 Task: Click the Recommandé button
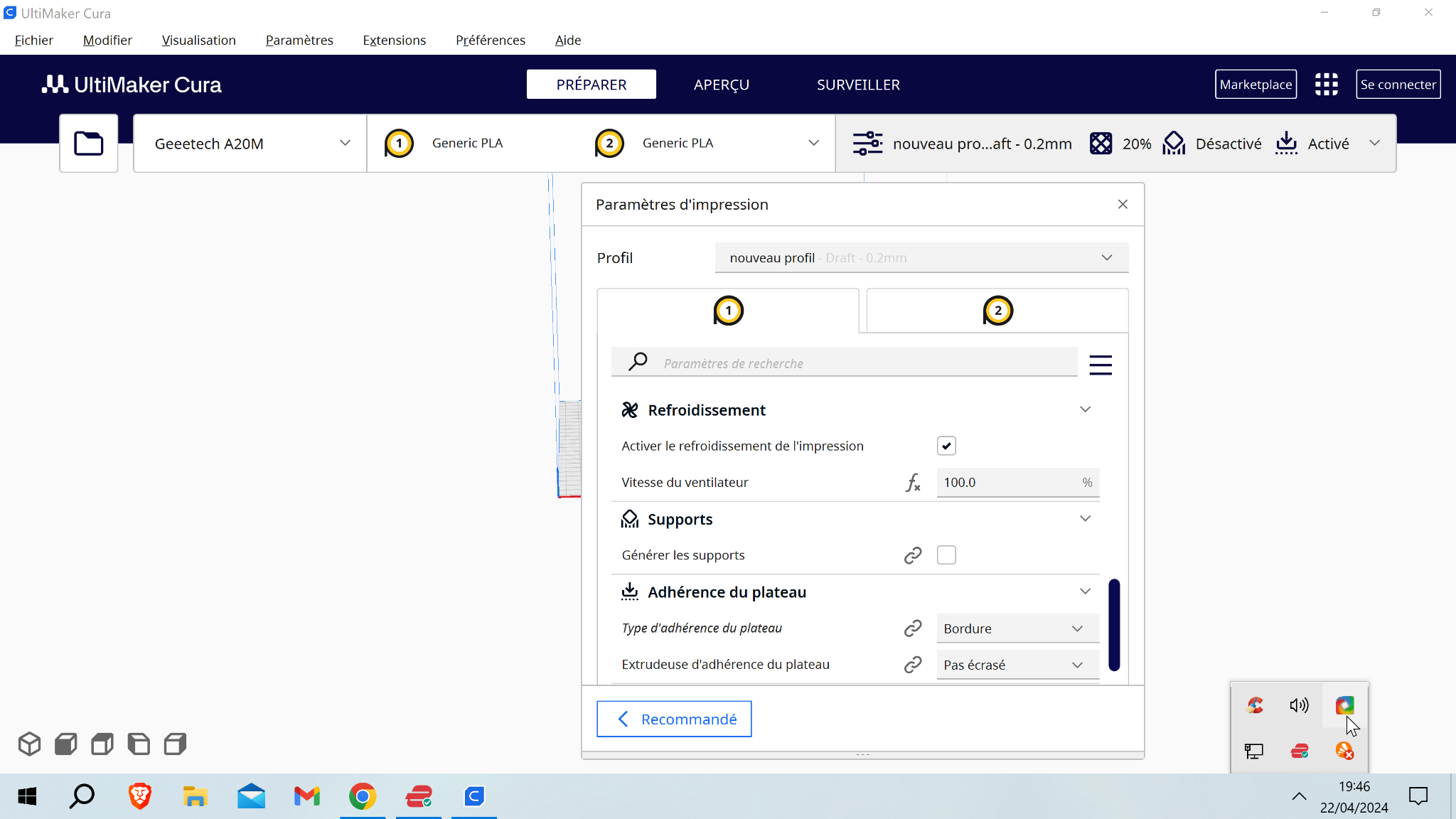pos(674,719)
